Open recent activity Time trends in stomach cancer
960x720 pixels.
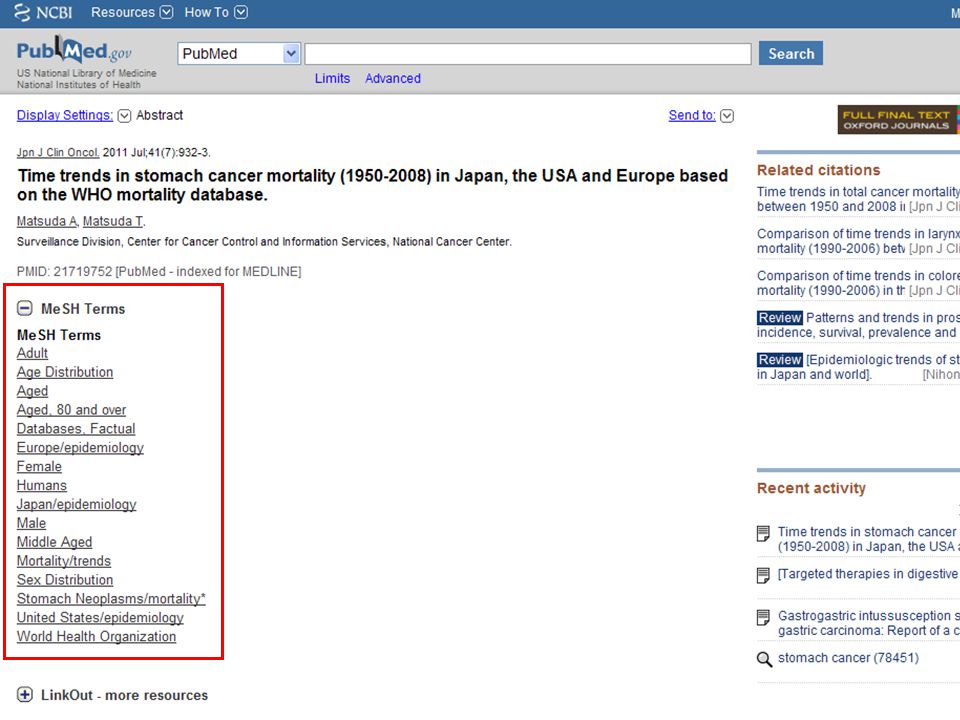point(868,539)
